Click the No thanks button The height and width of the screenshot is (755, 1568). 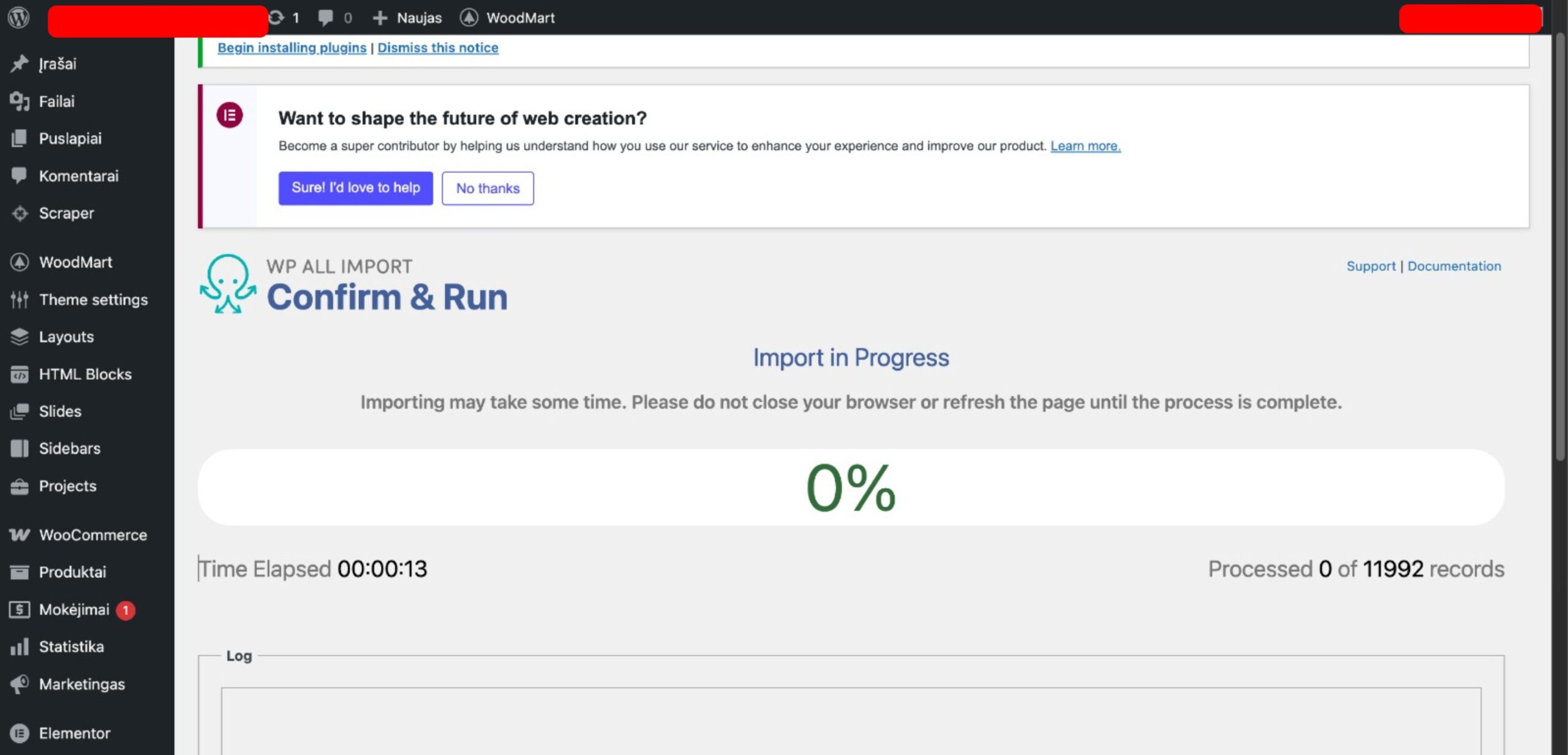[x=488, y=188]
